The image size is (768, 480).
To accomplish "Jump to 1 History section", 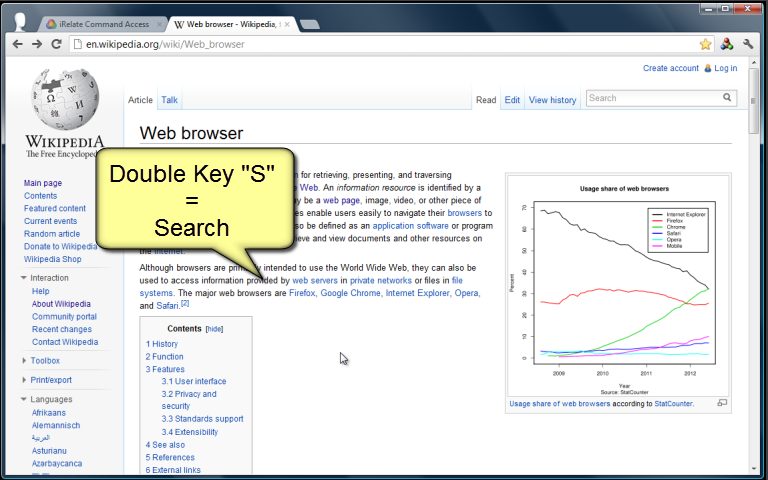I will (x=162, y=344).
